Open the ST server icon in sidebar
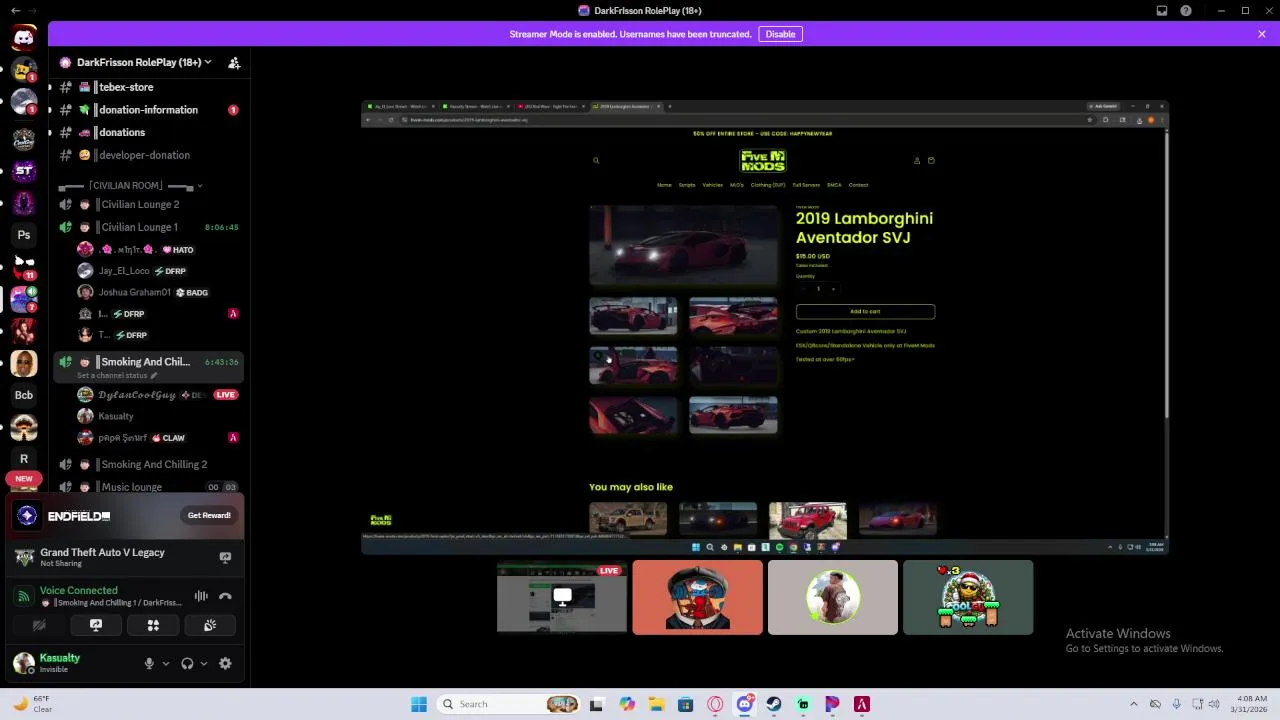The height and width of the screenshot is (720, 1280). click(x=24, y=170)
